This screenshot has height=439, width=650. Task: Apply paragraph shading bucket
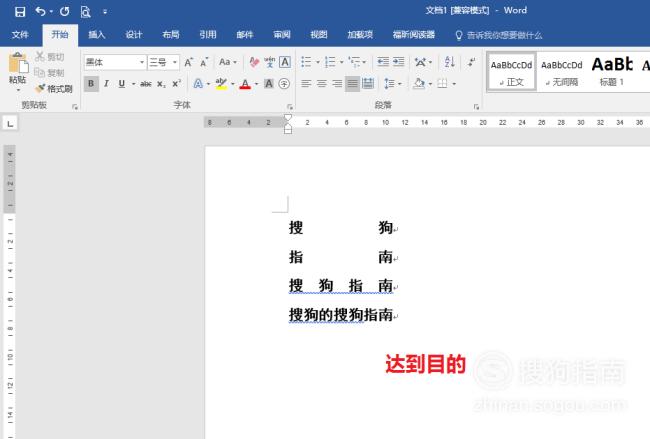pos(419,84)
